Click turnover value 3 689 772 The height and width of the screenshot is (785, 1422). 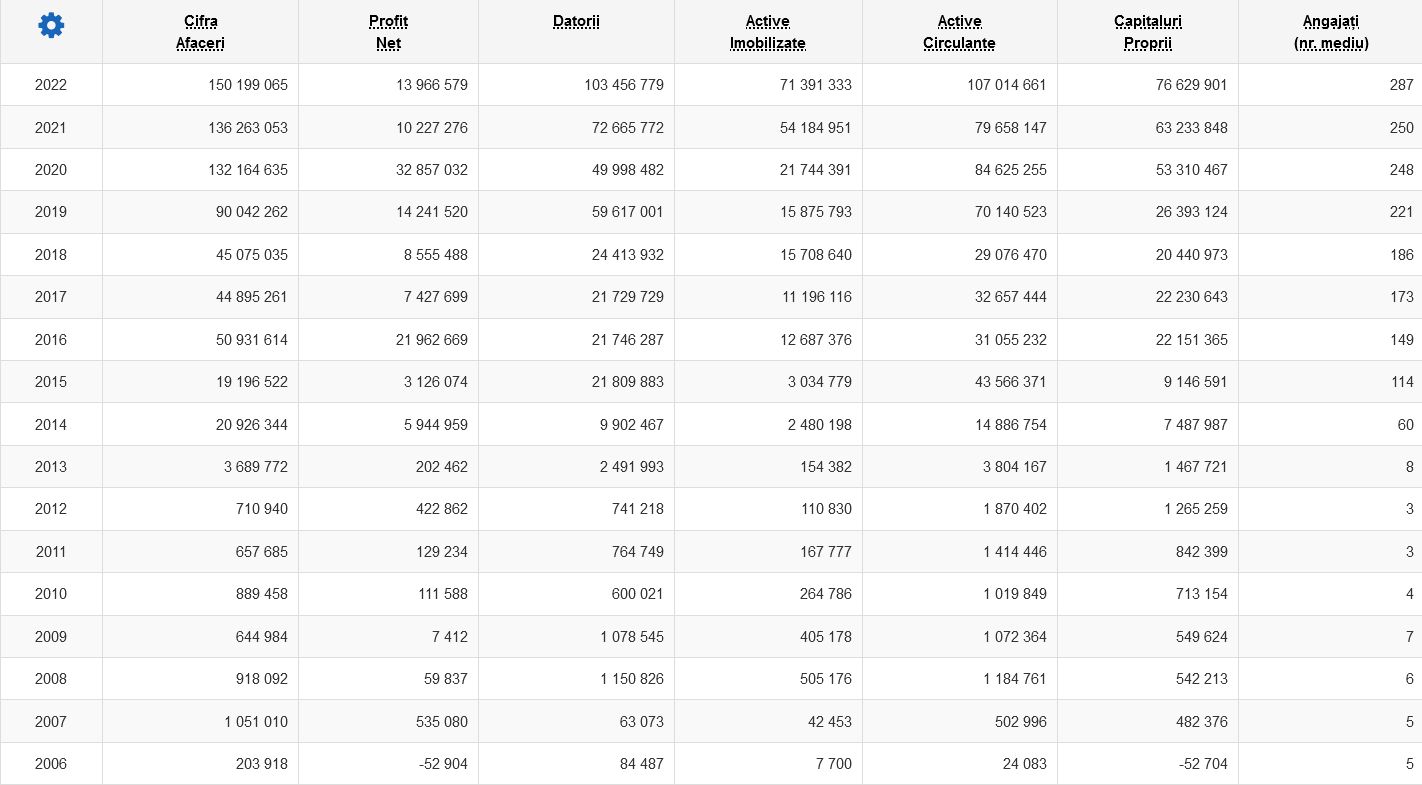coord(256,466)
